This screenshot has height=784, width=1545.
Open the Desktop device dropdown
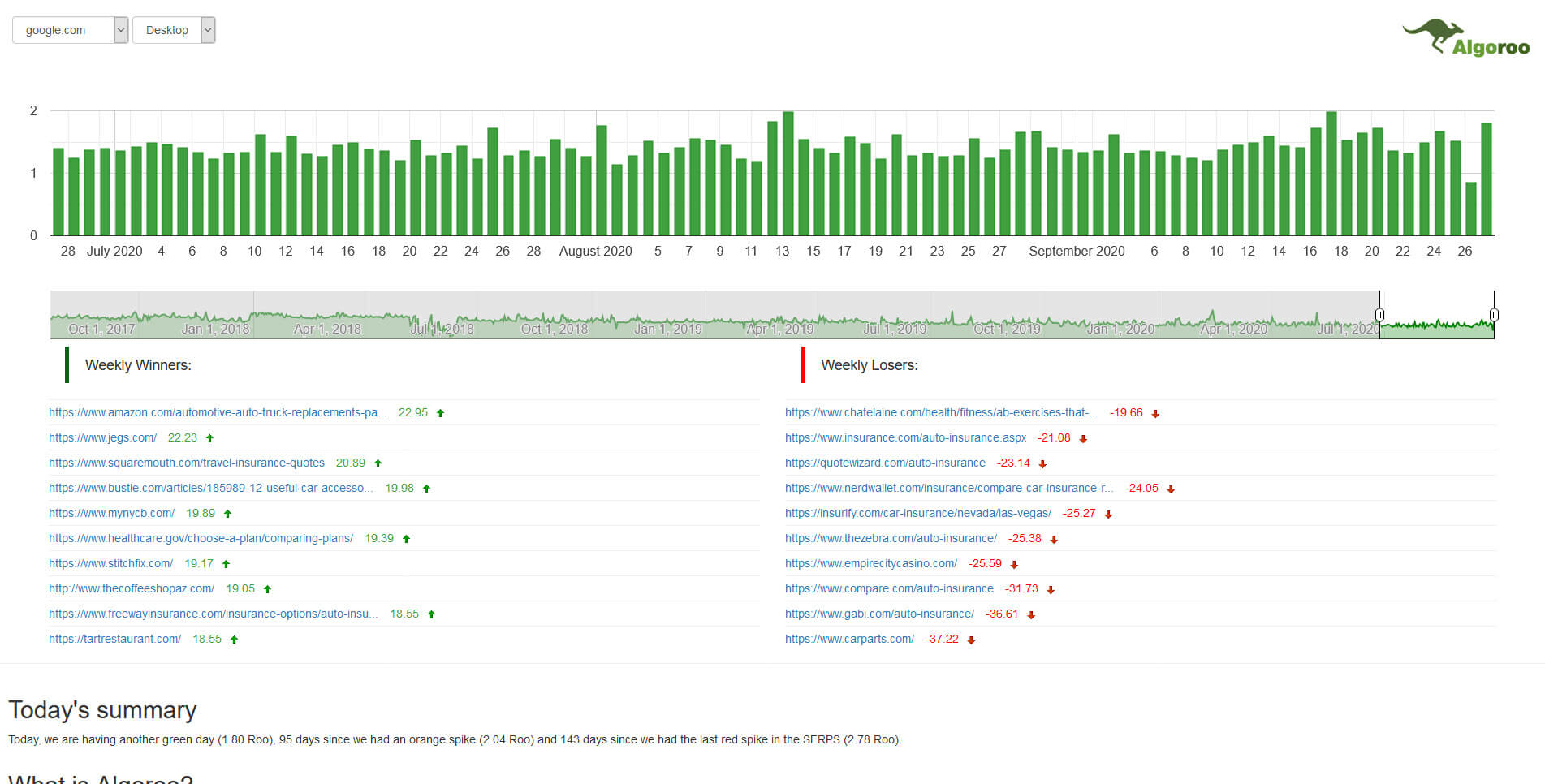174,30
